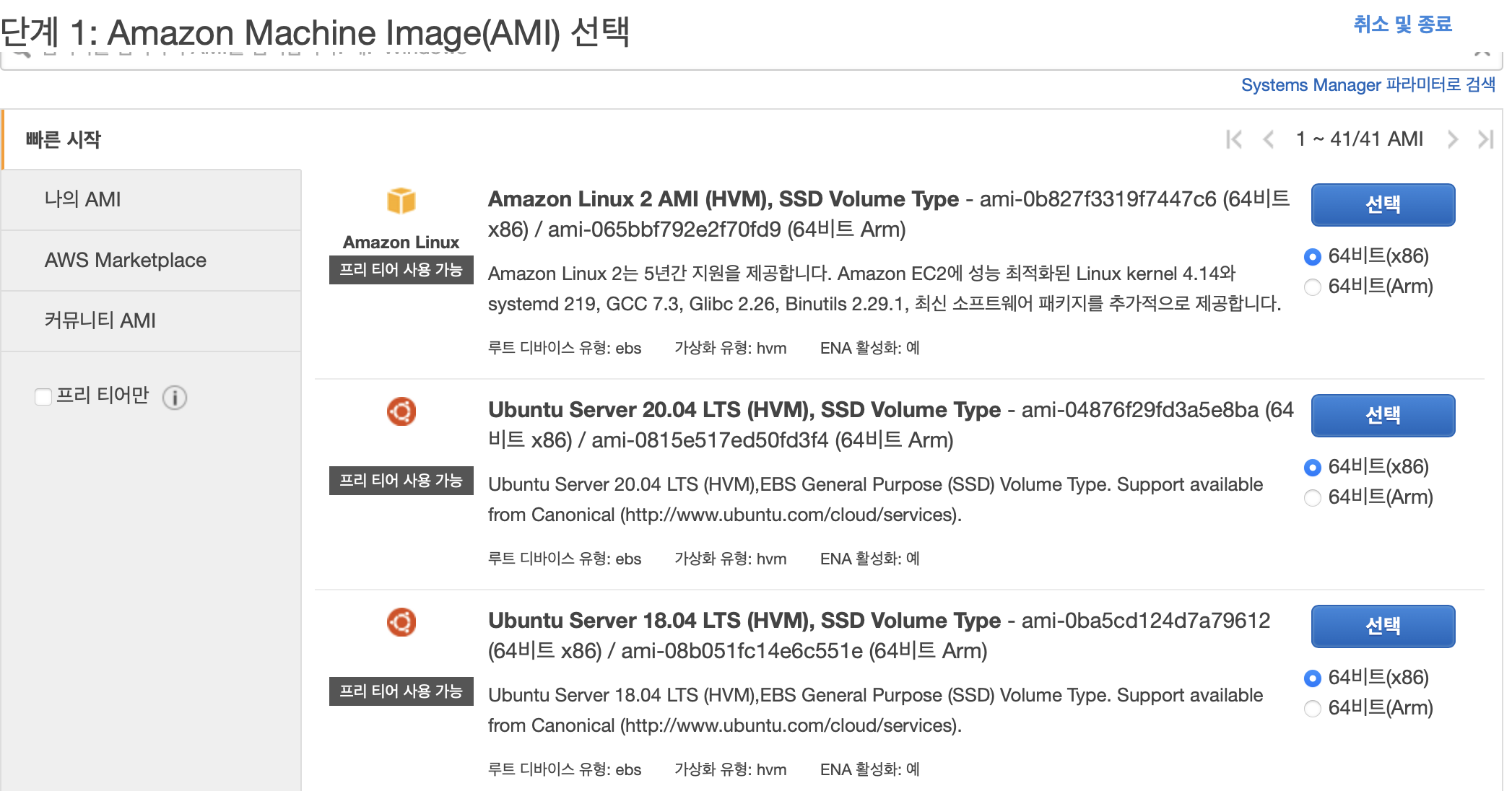Click the Ubuntu 18.04 logo icon
Viewport: 1512px width, 791px height.
401,622
